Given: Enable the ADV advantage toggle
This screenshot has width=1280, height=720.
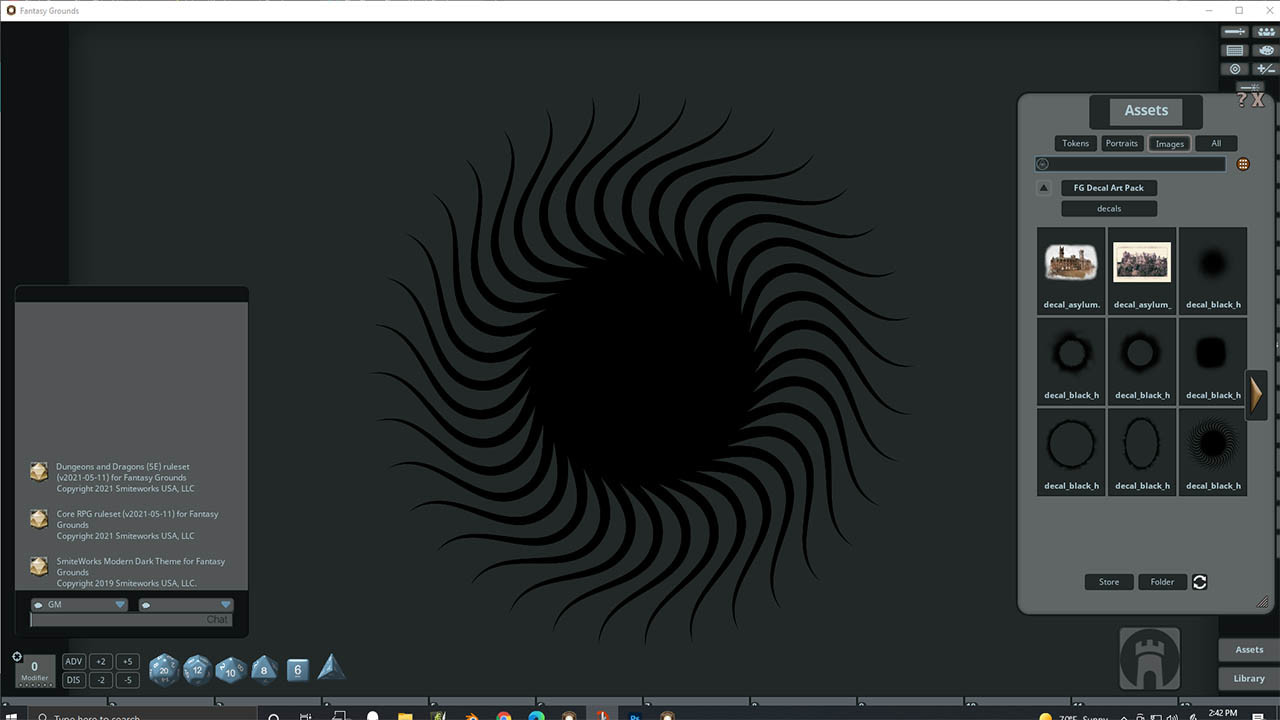Looking at the screenshot, I should click(73, 661).
